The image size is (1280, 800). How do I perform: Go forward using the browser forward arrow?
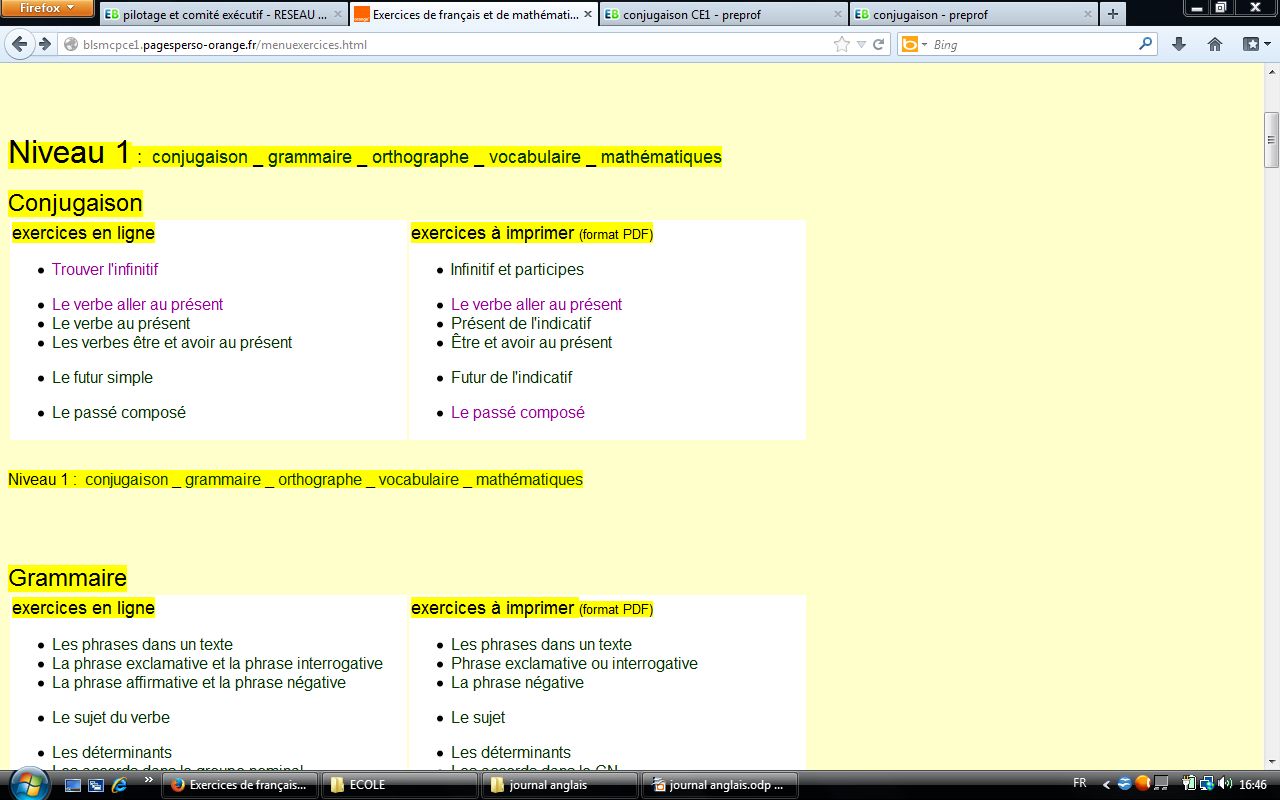pyautogui.click(x=44, y=44)
